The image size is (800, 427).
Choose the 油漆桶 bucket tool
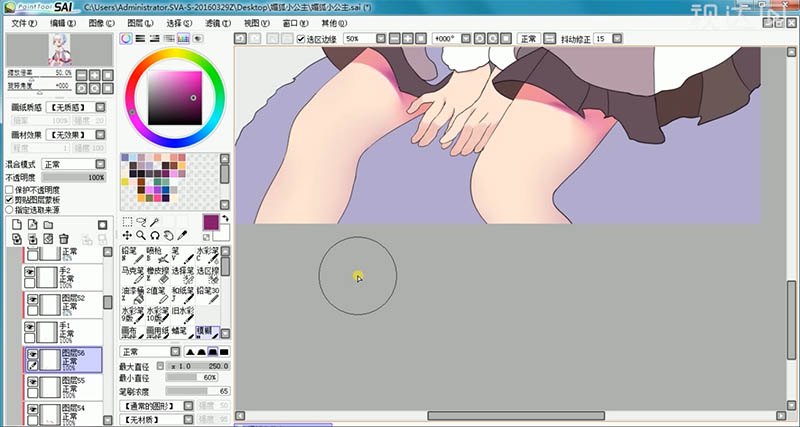click(132, 295)
